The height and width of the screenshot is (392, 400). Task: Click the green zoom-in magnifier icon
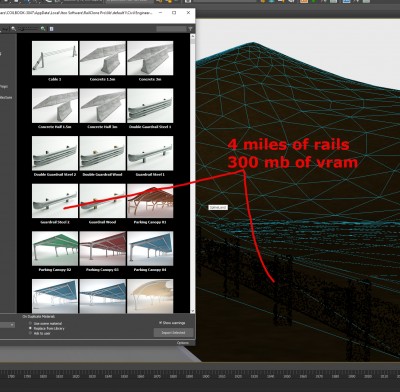coord(43,29)
